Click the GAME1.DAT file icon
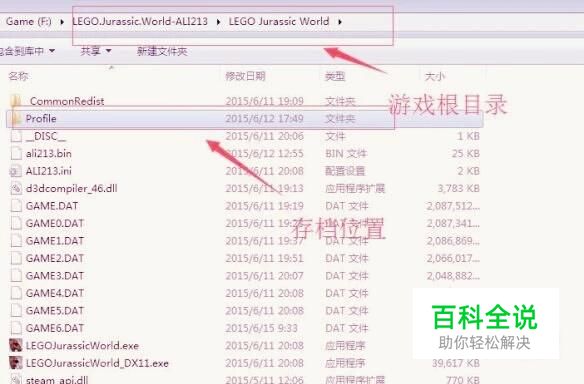The image size is (584, 384). (16, 241)
